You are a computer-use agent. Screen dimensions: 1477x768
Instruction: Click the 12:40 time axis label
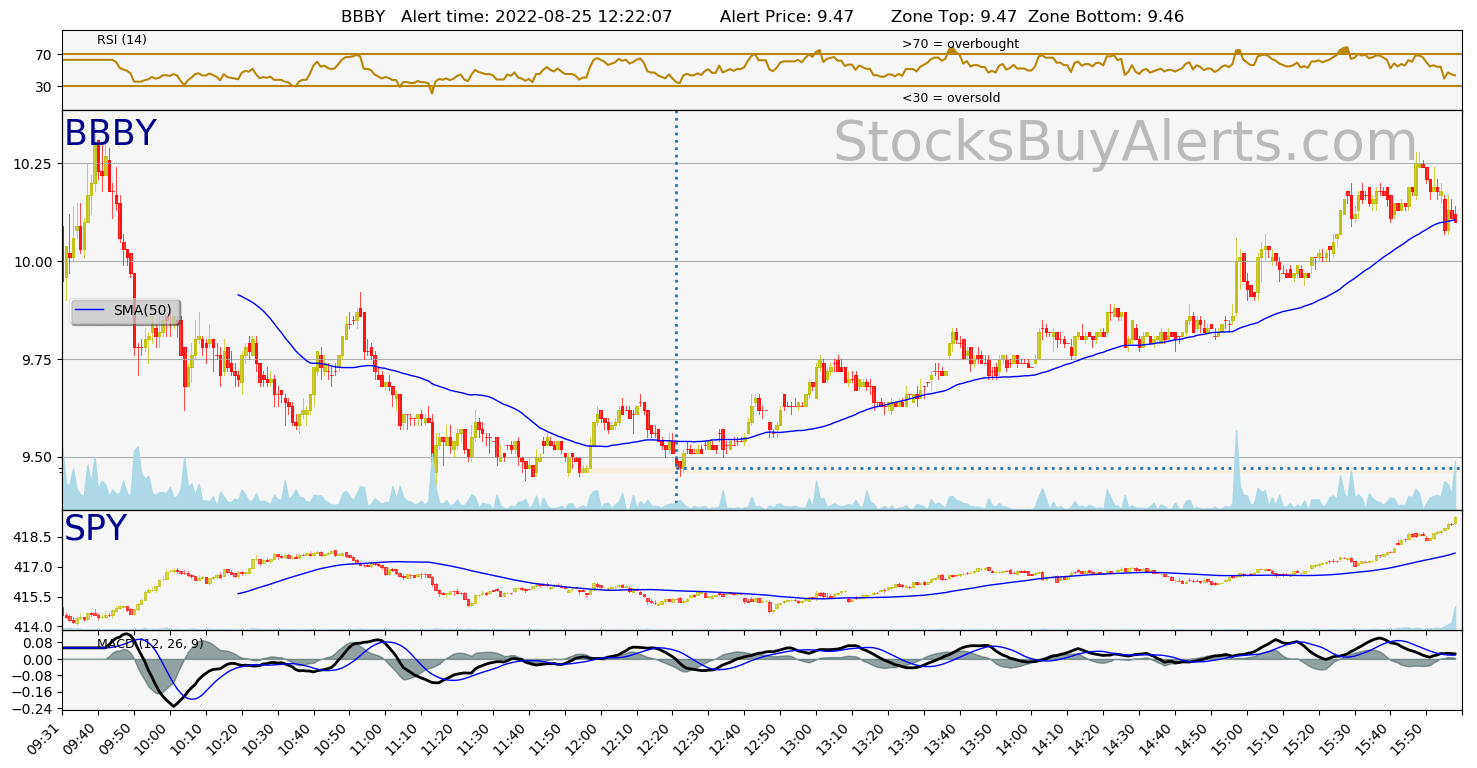tap(727, 738)
